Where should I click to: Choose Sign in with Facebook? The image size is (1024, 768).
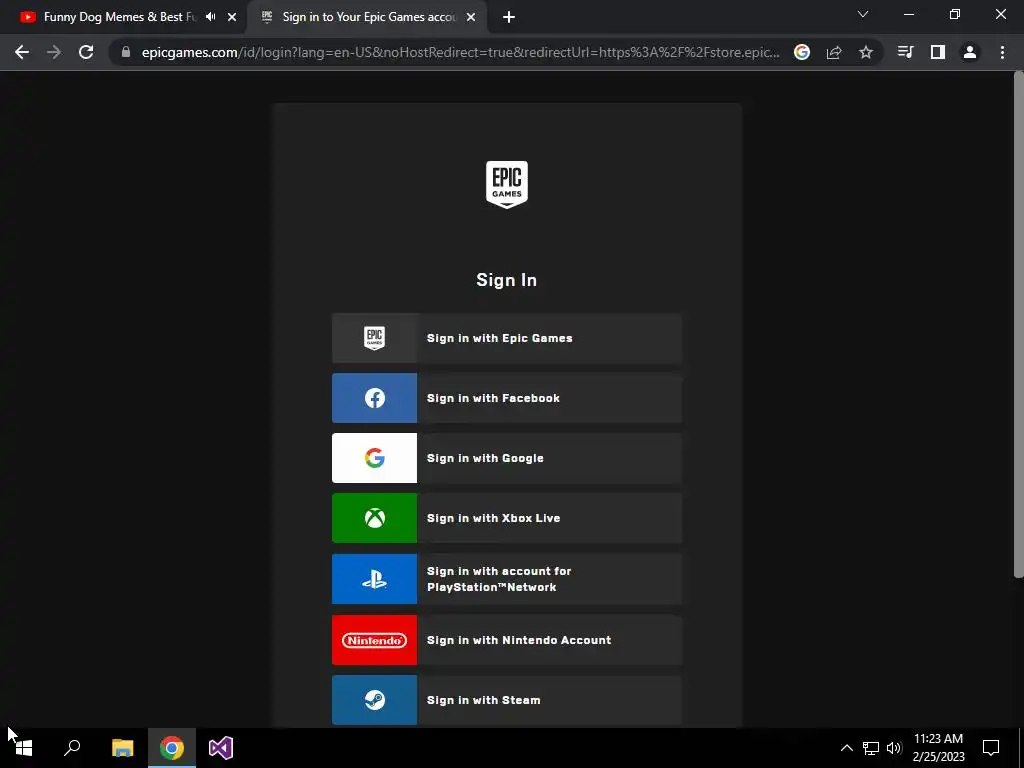(507, 398)
